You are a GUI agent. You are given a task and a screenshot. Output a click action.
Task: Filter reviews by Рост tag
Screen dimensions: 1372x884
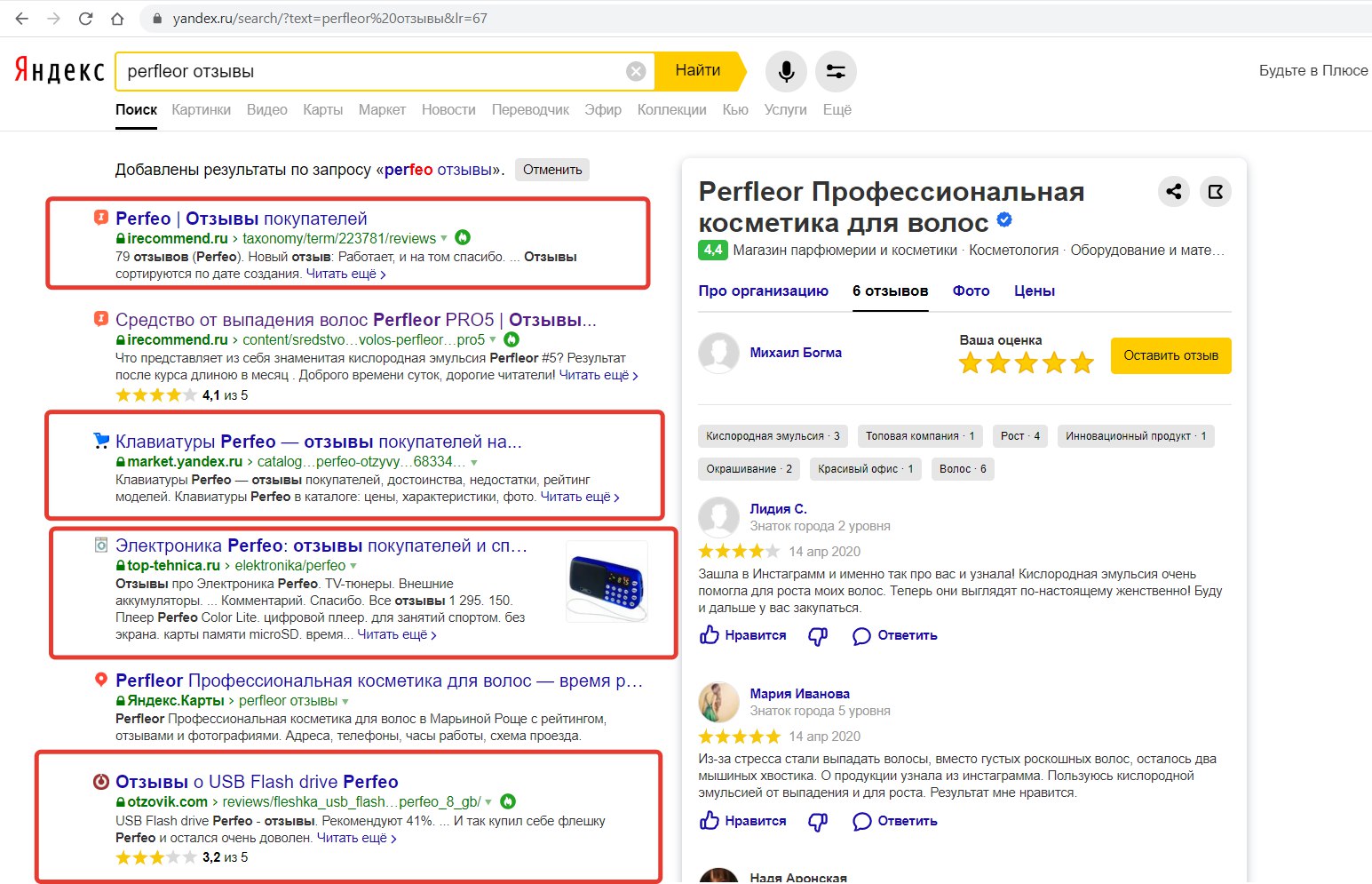pyautogui.click(x=1020, y=436)
